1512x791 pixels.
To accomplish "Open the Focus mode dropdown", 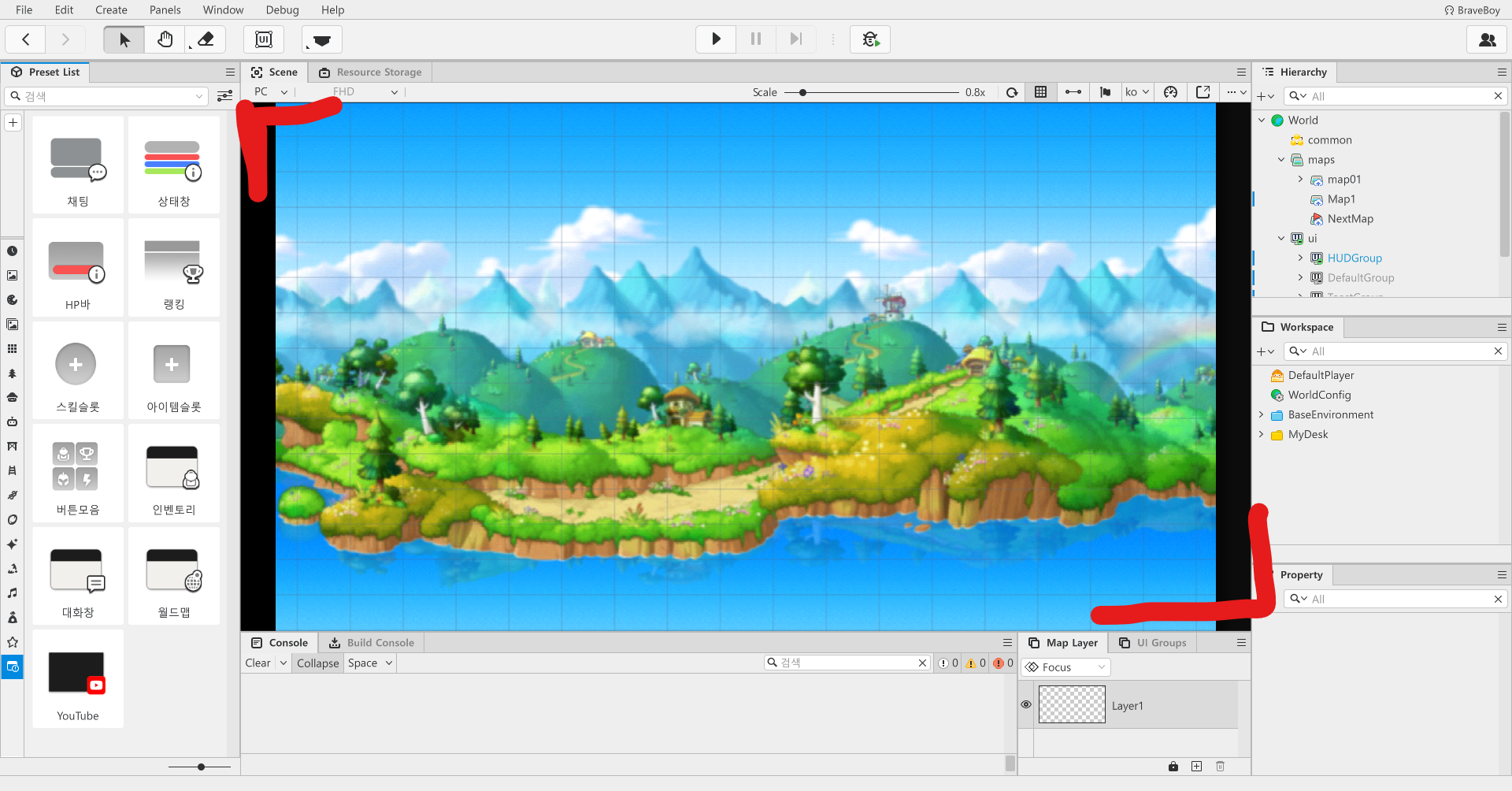I will (1065, 667).
